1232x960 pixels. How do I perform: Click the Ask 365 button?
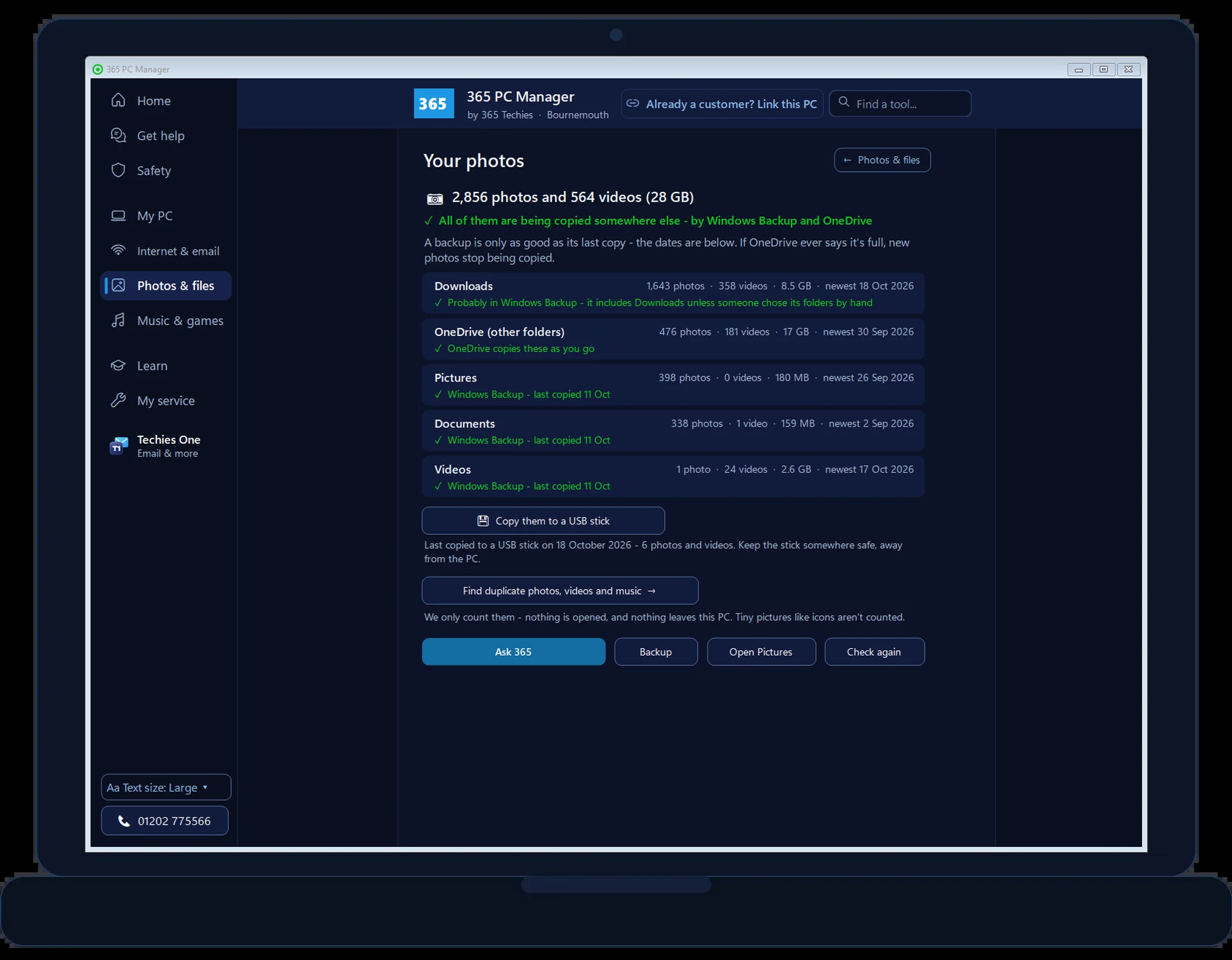pyautogui.click(x=514, y=652)
